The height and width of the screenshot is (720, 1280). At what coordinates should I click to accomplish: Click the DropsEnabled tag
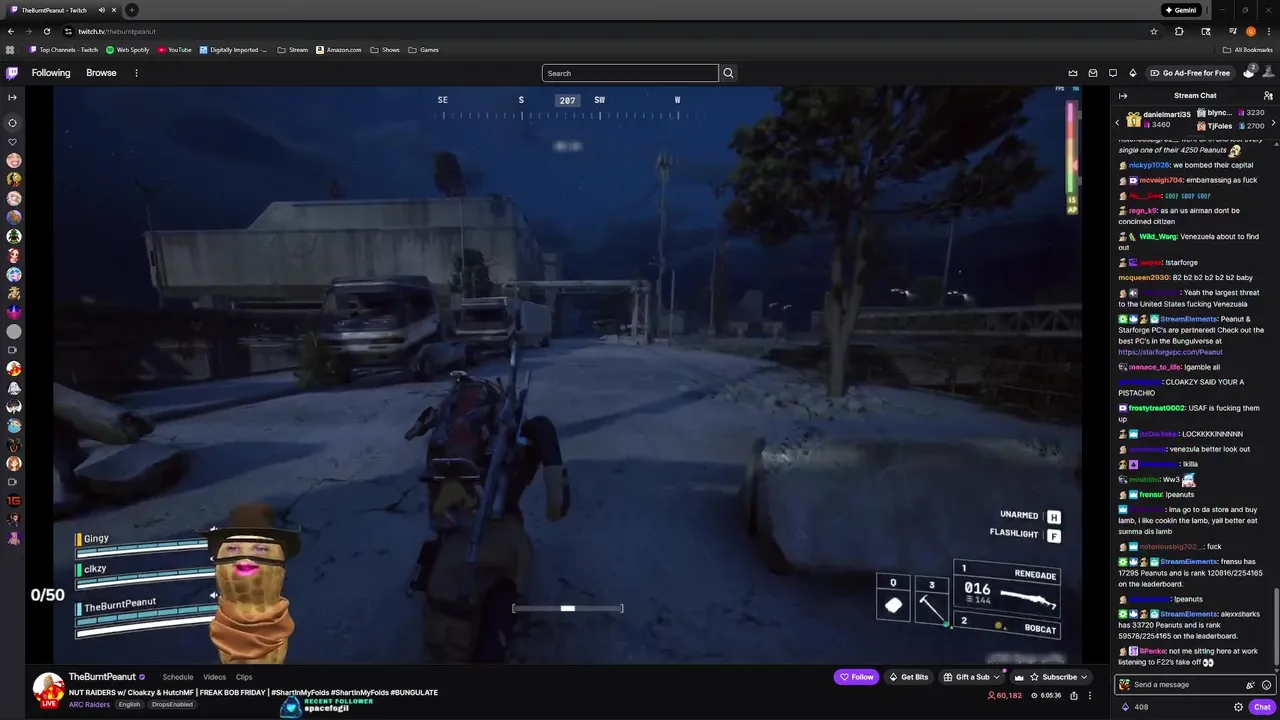171,705
